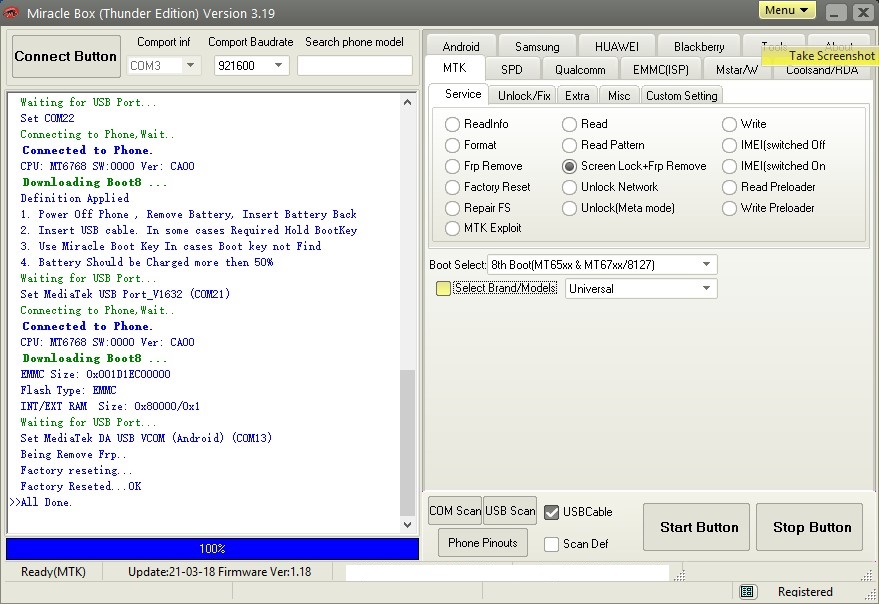Click the log panel scrollbar thumb
This screenshot has width=879, height=604.
point(408,443)
